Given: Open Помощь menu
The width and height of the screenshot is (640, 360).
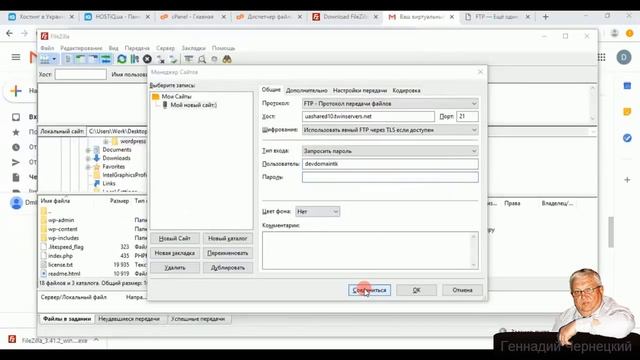Looking at the screenshot, I should [x=223, y=48].
